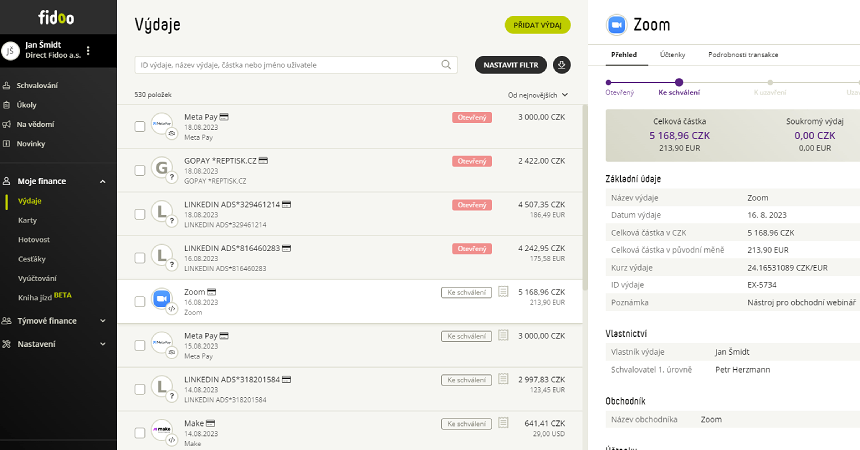Check the Zoom expense checkbox
The width and height of the screenshot is (860, 450).
point(140,302)
